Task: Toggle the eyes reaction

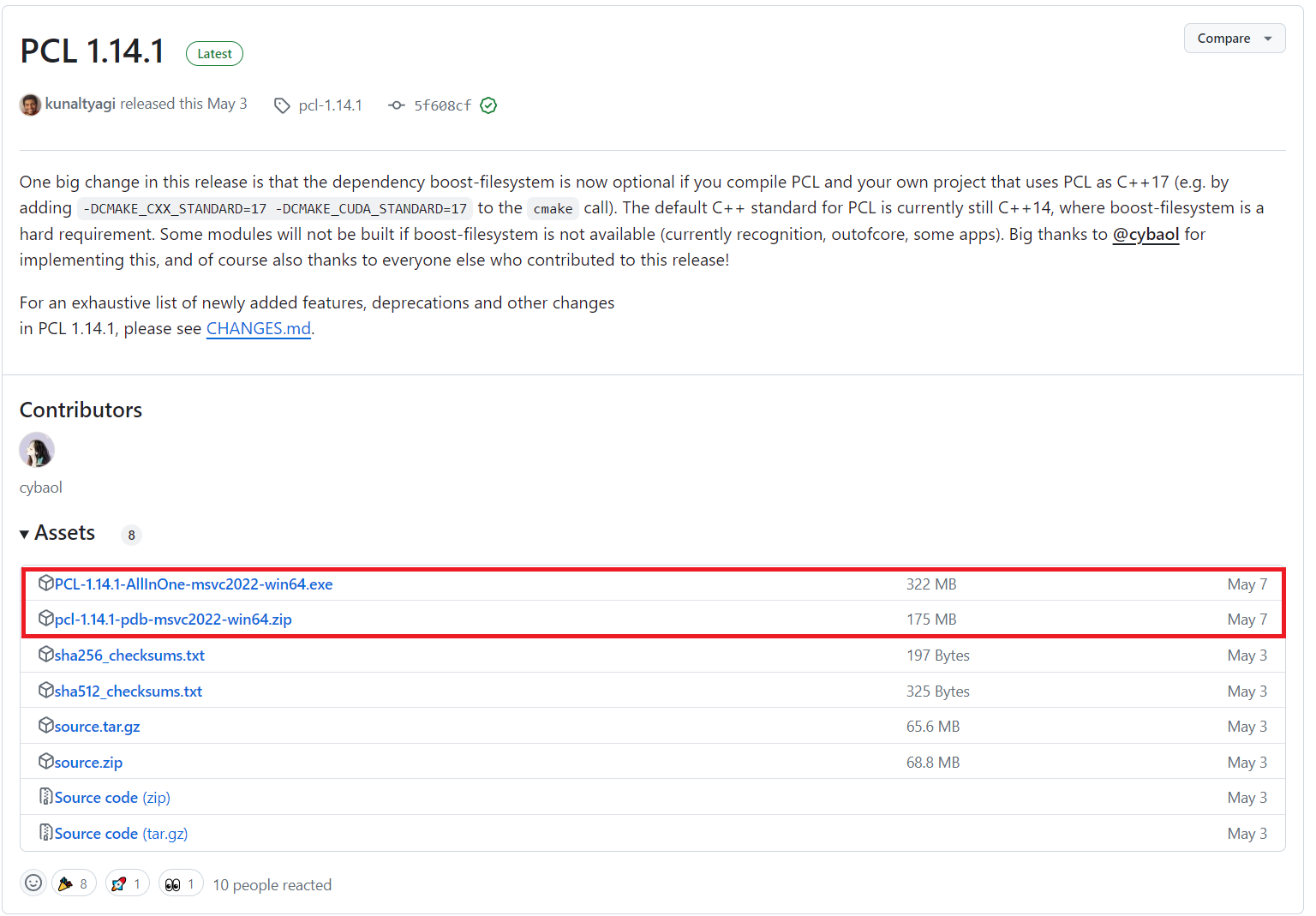Action: (x=181, y=883)
